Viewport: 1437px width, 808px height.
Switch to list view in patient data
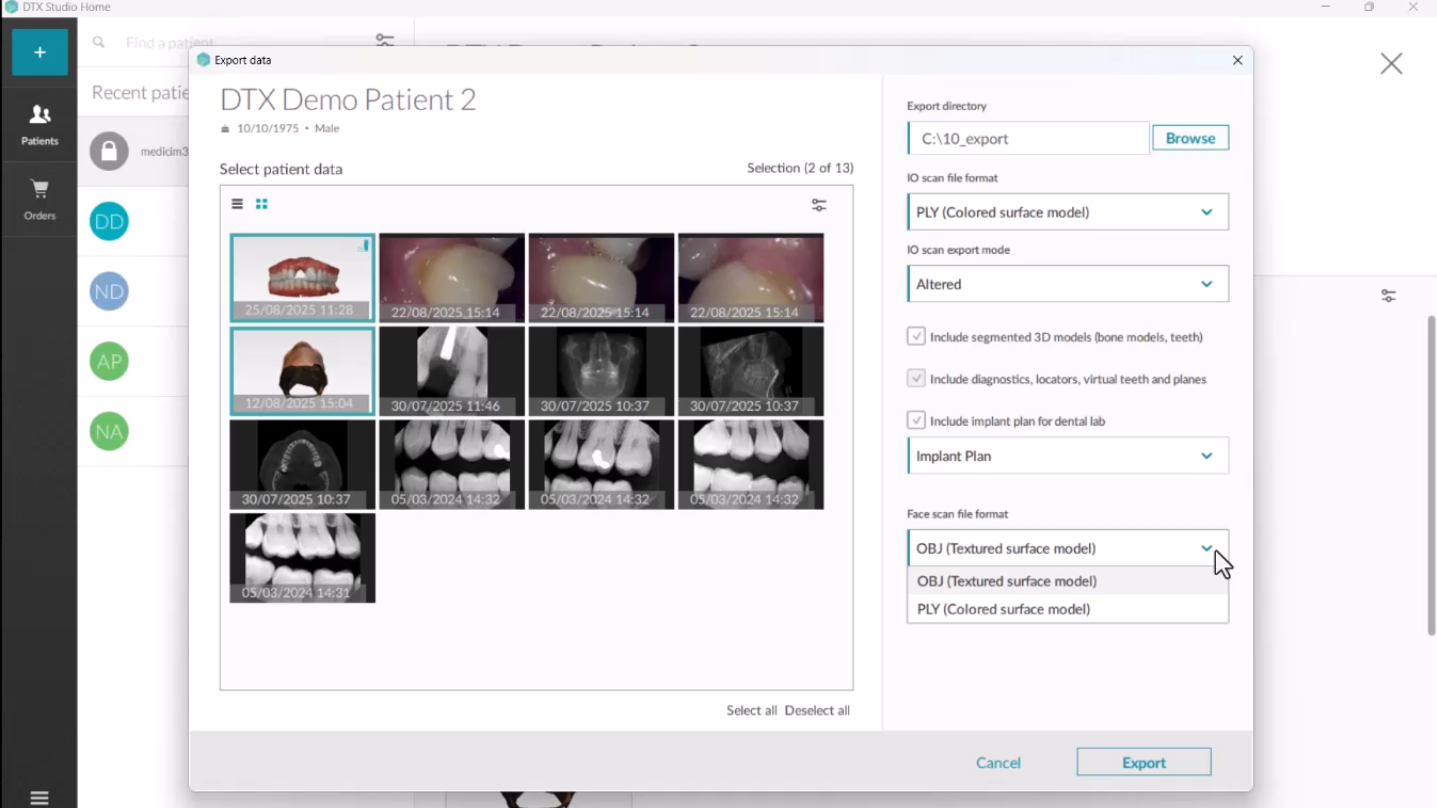click(237, 204)
